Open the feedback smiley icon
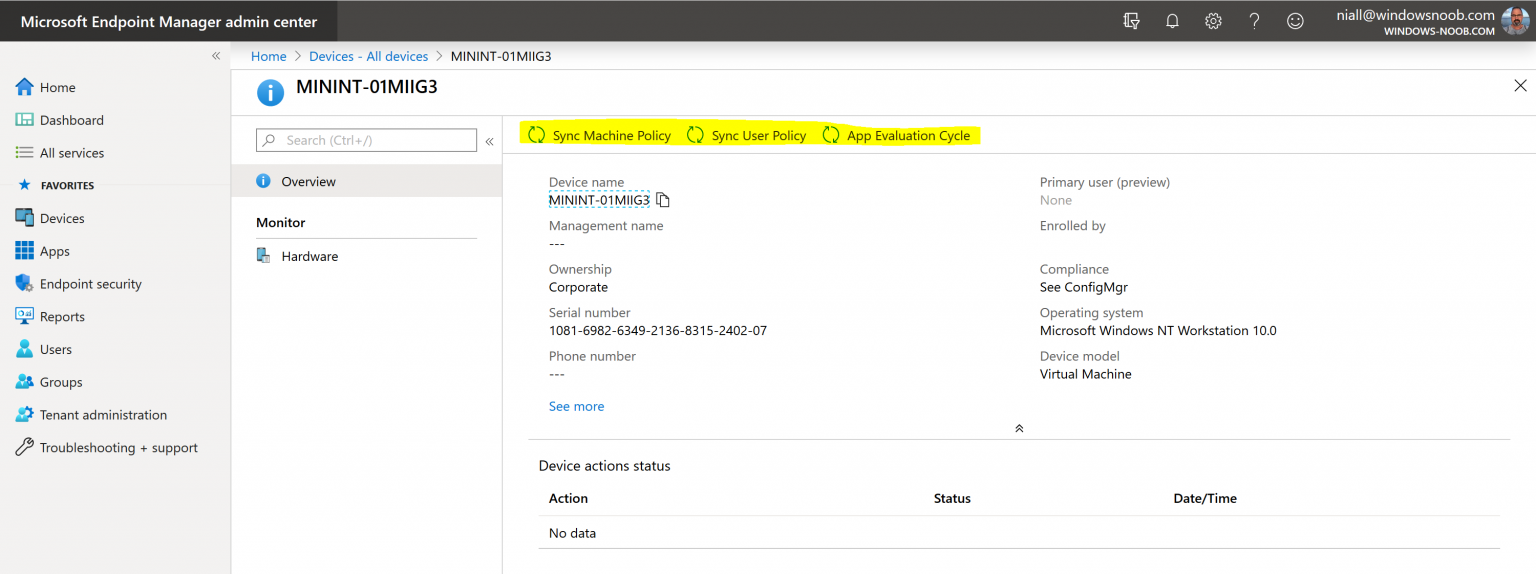Viewport: 1536px width, 574px height. click(x=1295, y=21)
